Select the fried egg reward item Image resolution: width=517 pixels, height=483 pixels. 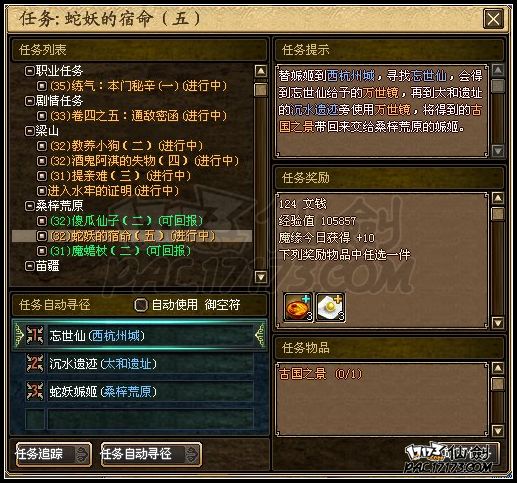click(x=330, y=307)
